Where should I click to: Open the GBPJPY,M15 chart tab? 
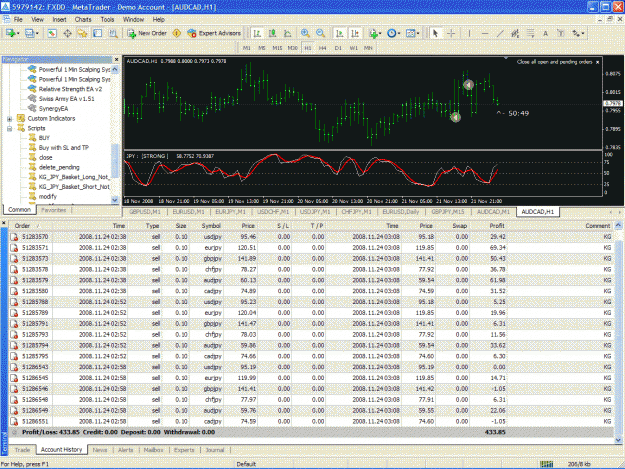click(x=448, y=212)
